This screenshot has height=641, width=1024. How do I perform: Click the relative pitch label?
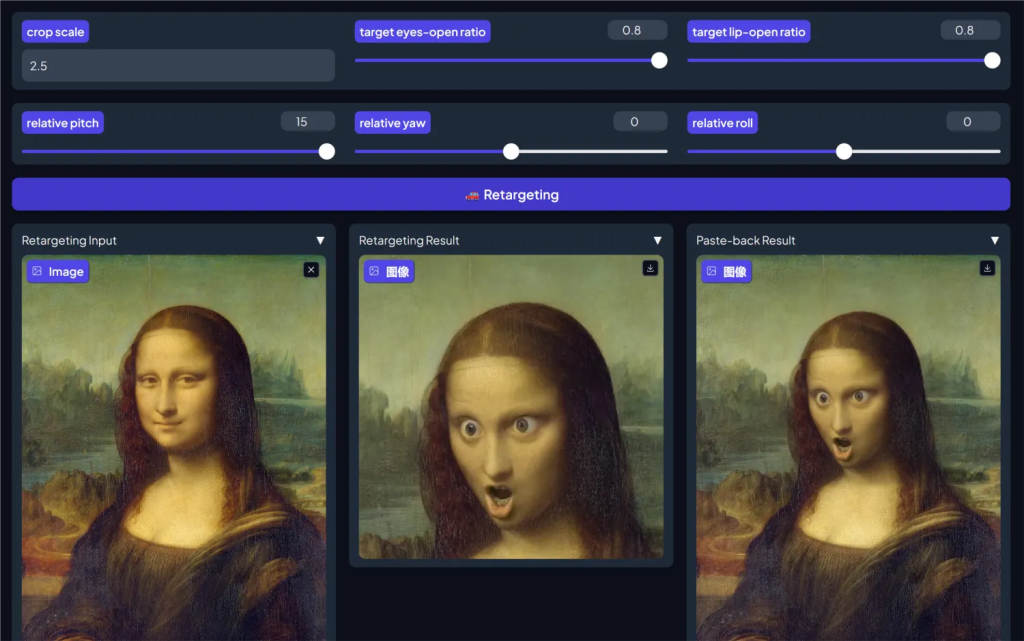click(63, 123)
